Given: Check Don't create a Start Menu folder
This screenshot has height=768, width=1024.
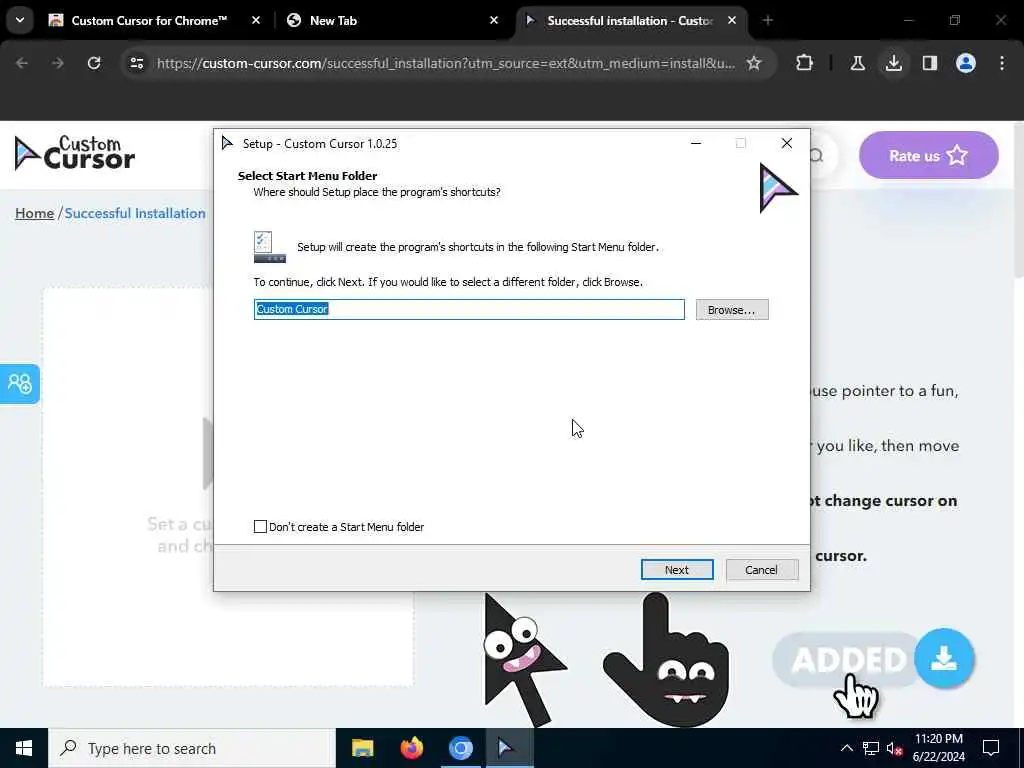Looking at the screenshot, I should point(261,526).
